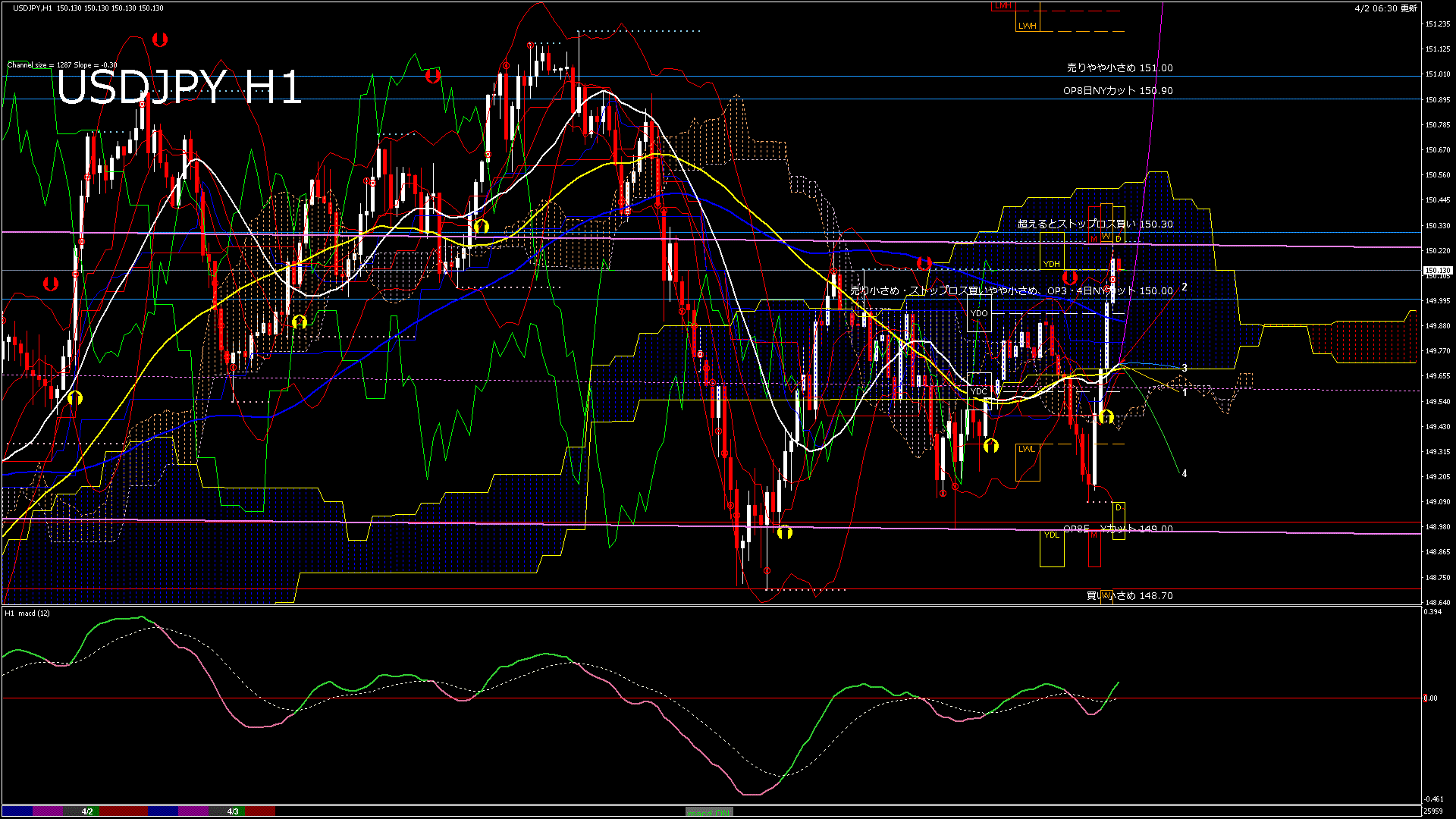This screenshot has width=1456, height=819.
Task: Click the Channel size Slope info label
Action: [62, 65]
